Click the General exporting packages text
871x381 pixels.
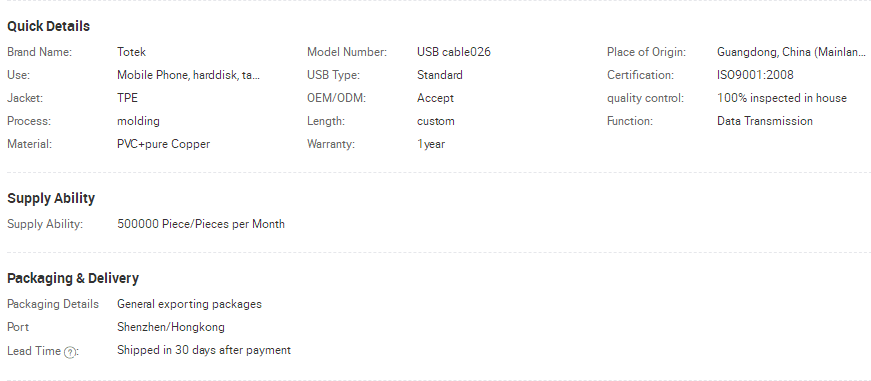point(189,304)
